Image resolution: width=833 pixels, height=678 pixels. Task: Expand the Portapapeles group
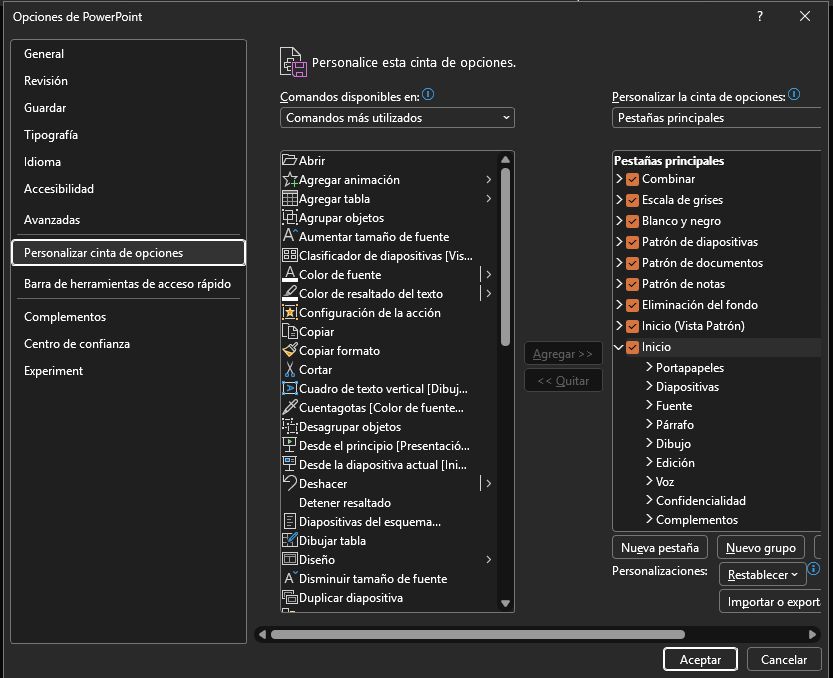coord(649,367)
